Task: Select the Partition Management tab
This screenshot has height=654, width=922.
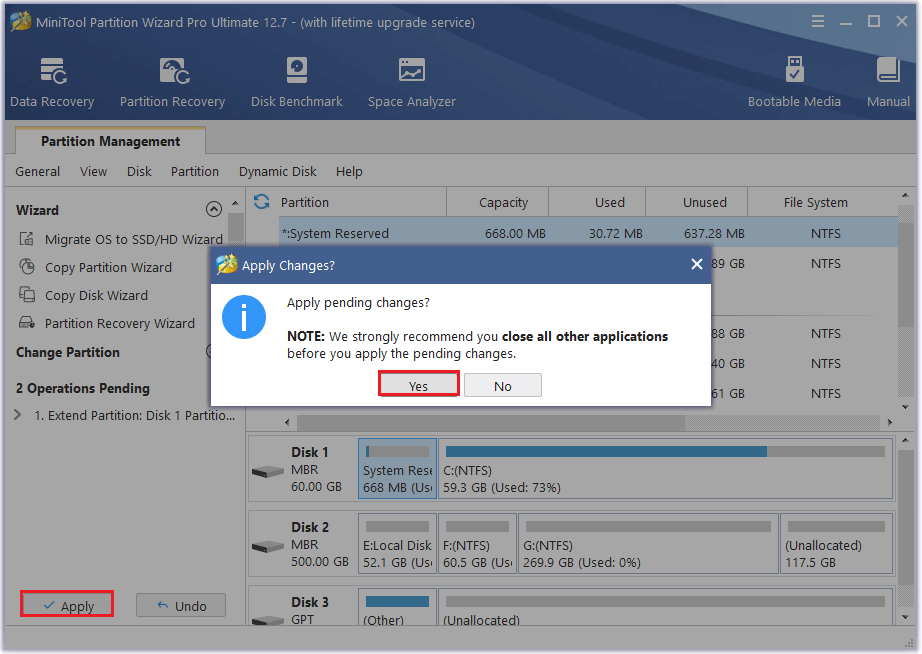Action: 110,142
